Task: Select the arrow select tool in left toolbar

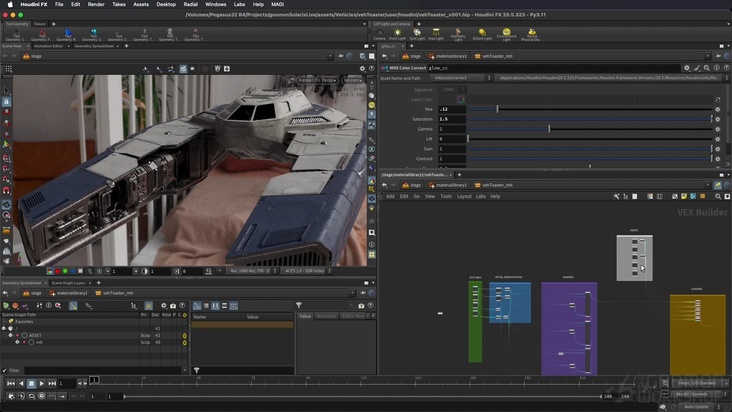Action: [x=7, y=91]
